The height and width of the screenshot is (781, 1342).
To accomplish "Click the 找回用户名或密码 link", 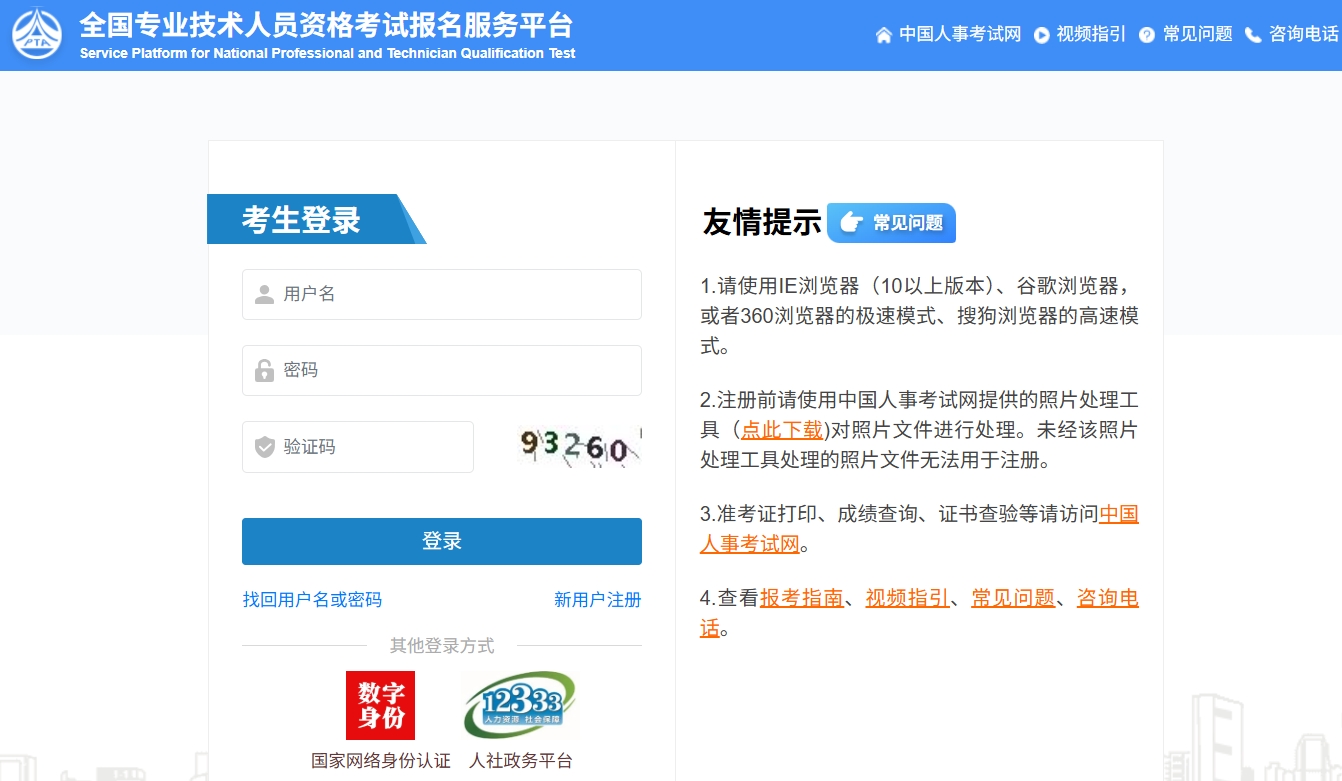I will pyautogui.click(x=312, y=600).
